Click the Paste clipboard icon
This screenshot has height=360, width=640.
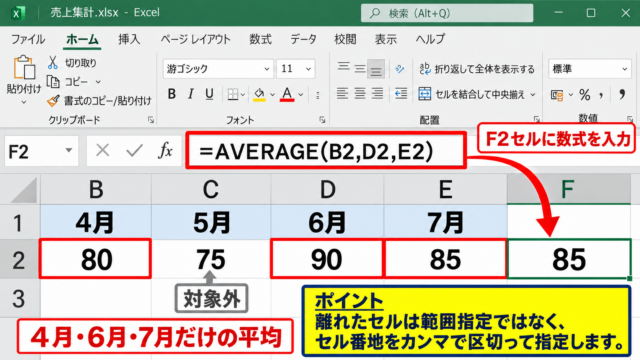(24, 67)
